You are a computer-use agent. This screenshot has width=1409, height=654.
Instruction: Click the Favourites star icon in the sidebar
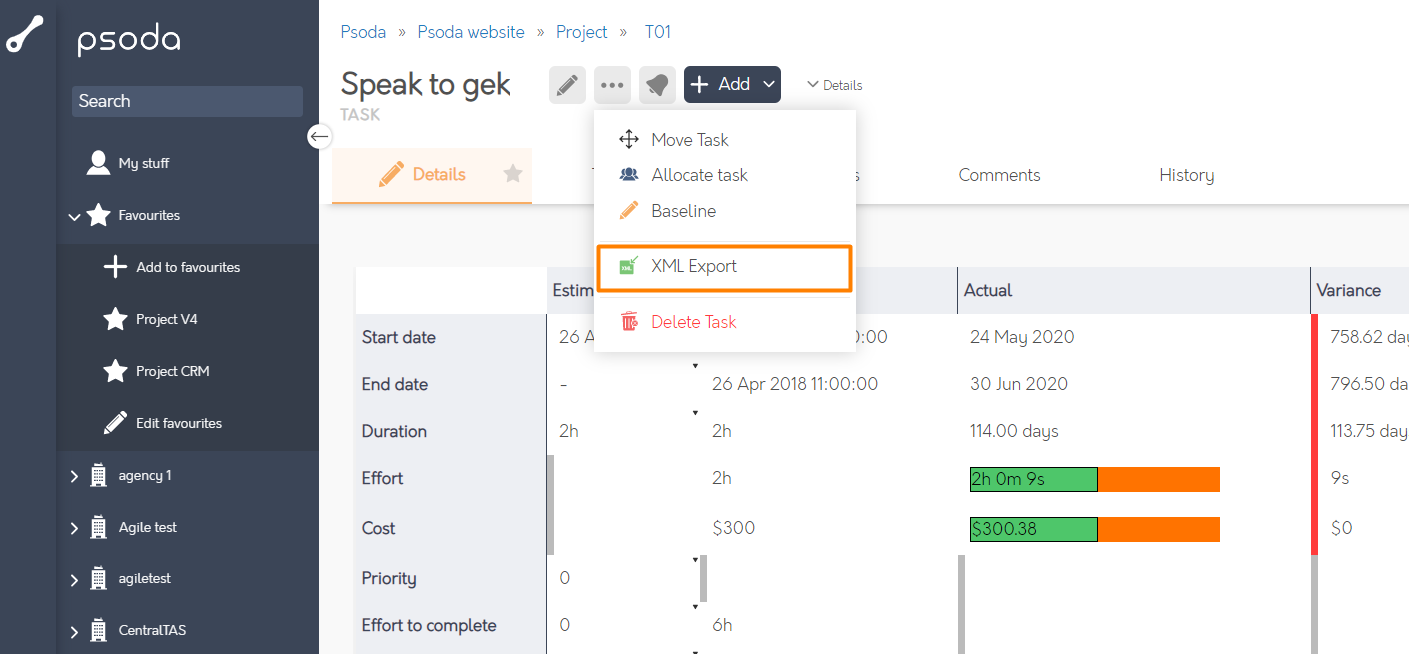(x=98, y=215)
